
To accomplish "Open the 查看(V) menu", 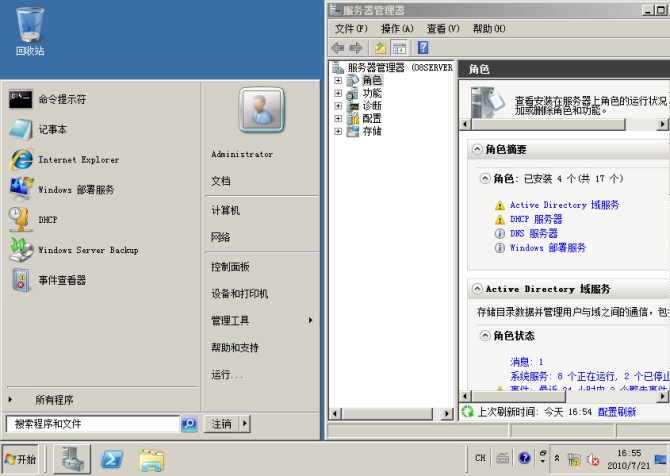I will (x=442, y=29).
